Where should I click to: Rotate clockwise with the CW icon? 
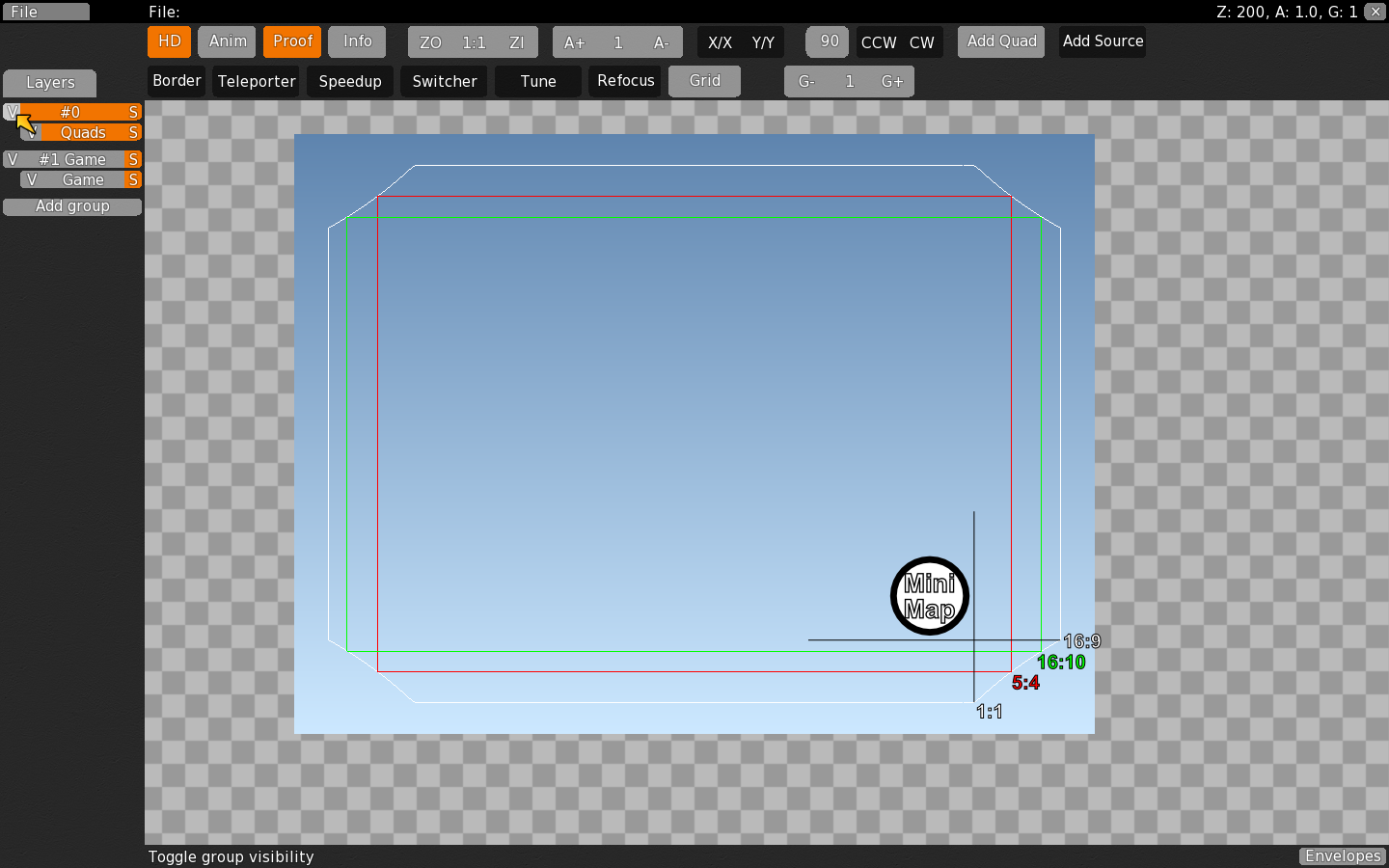922,42
